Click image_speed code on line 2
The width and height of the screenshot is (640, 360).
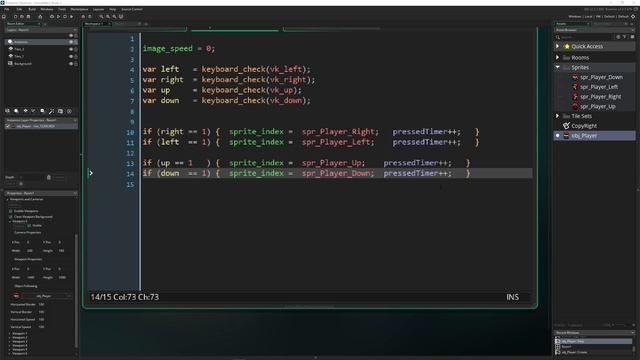coord(167,49)
